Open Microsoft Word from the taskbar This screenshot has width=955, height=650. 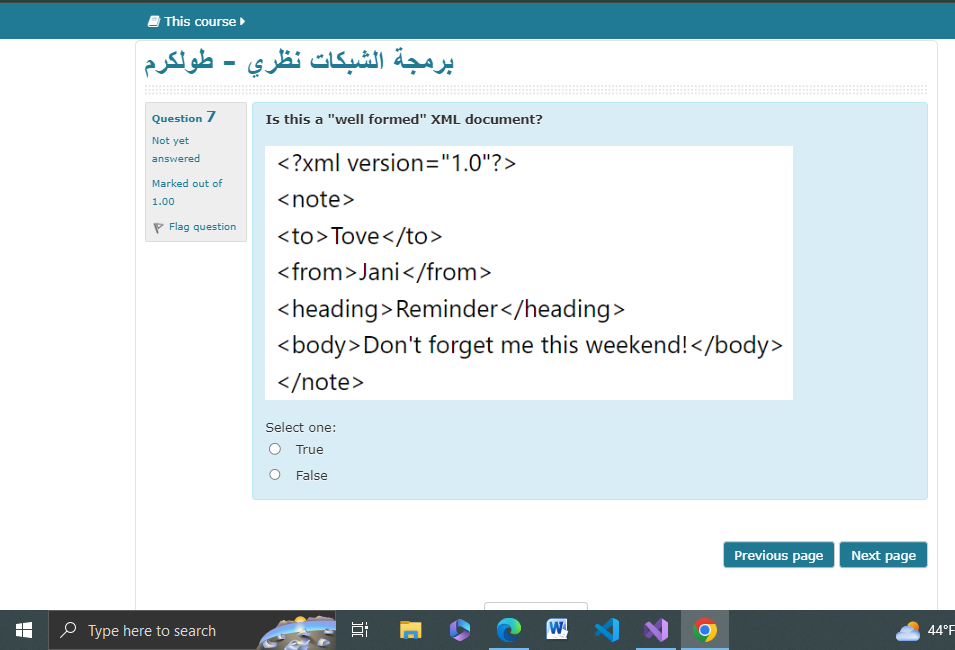coord(557,630)
